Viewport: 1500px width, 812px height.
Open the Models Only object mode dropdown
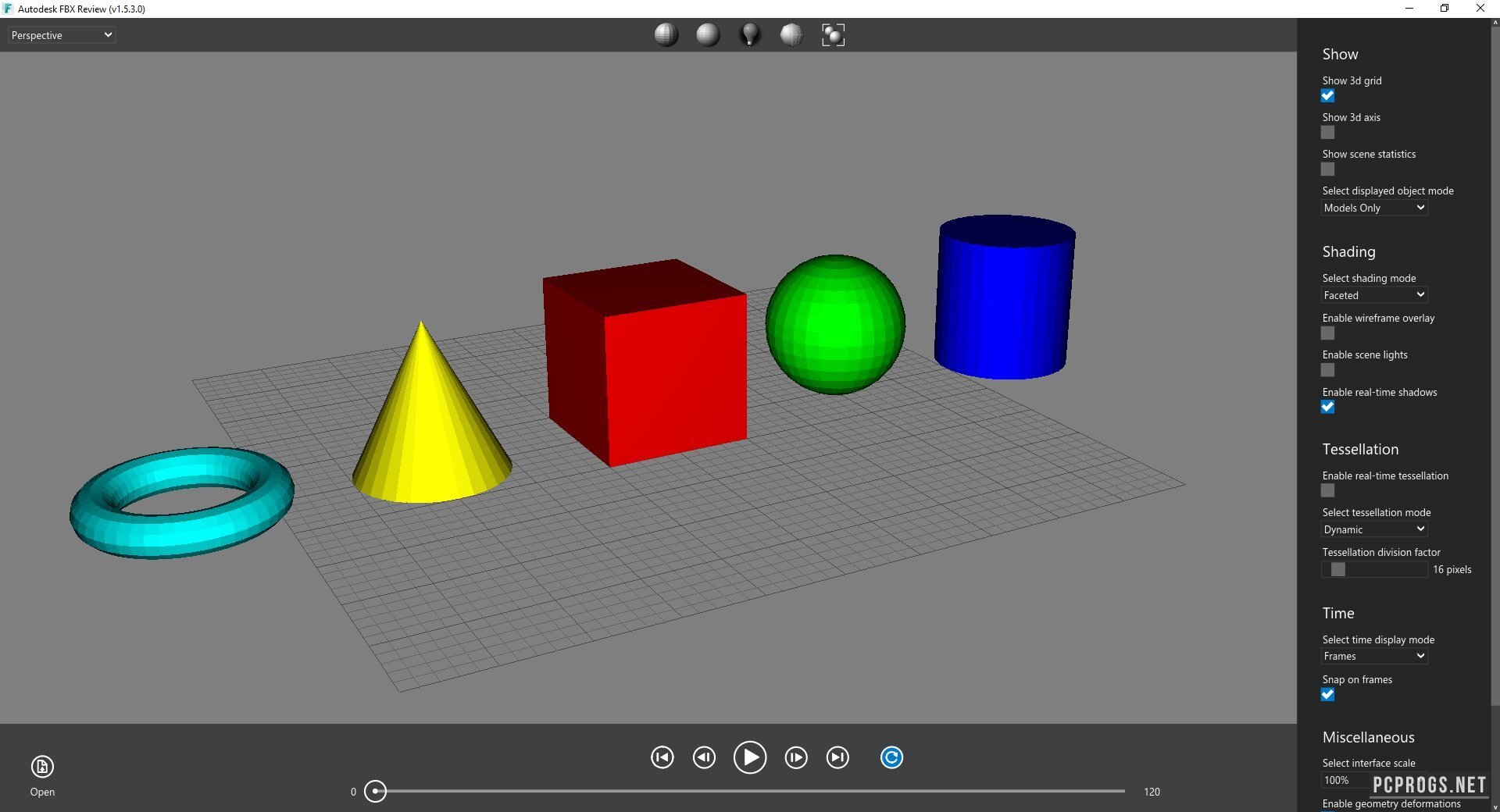tap(1373, 208)
